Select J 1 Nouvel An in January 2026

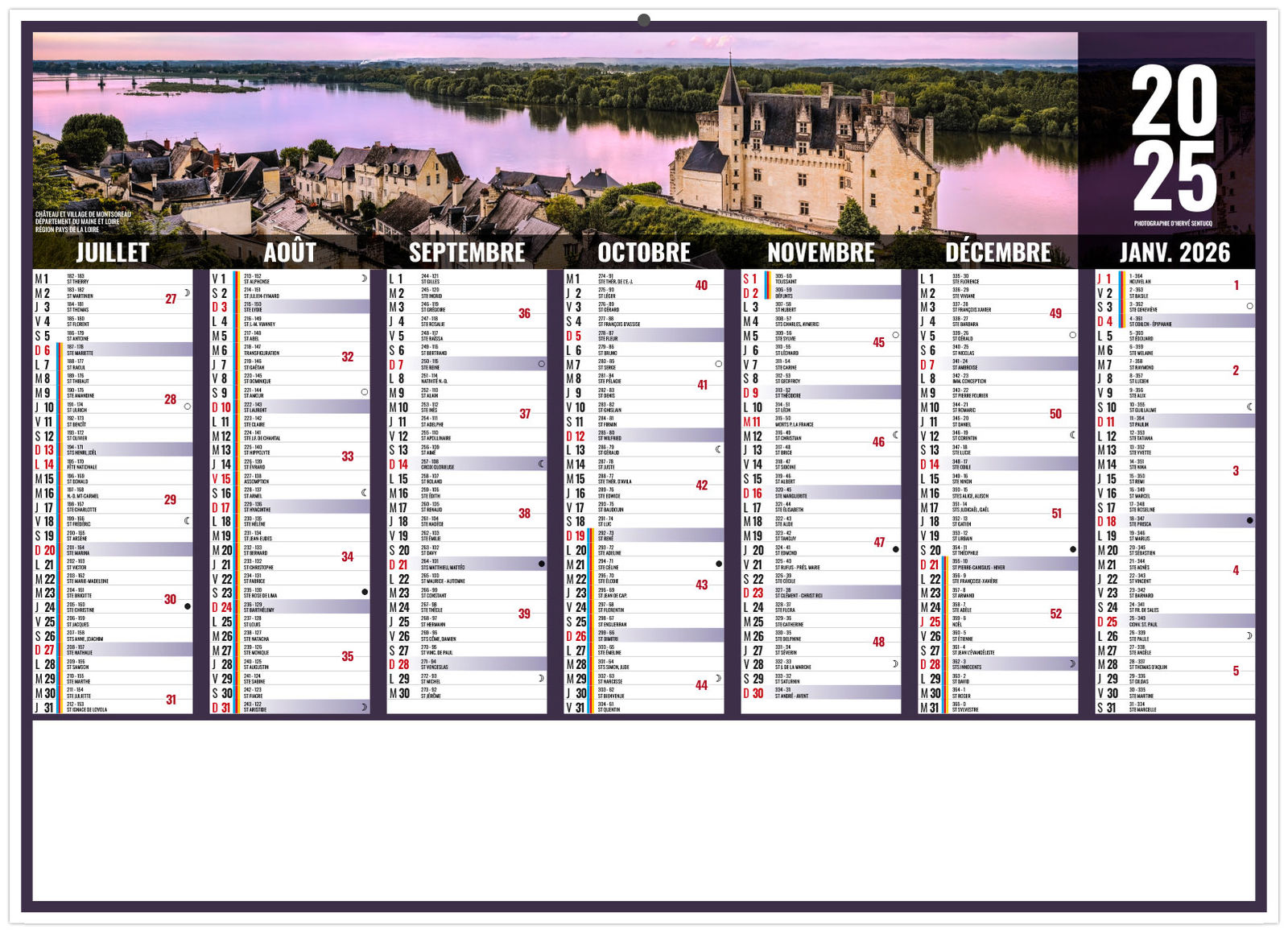(1175, 278)
